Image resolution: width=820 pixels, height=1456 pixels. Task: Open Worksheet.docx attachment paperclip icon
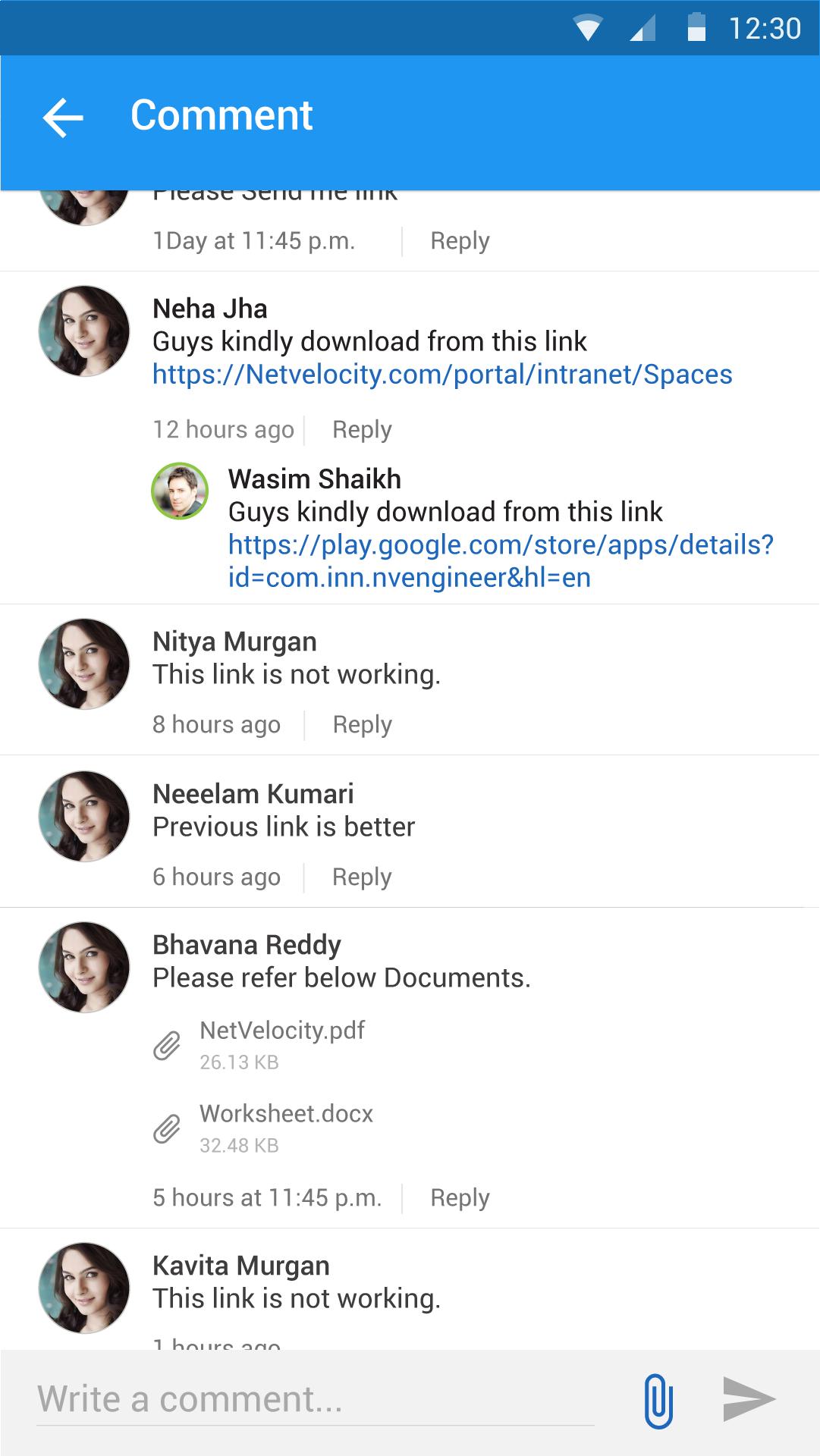[167, 1128]
